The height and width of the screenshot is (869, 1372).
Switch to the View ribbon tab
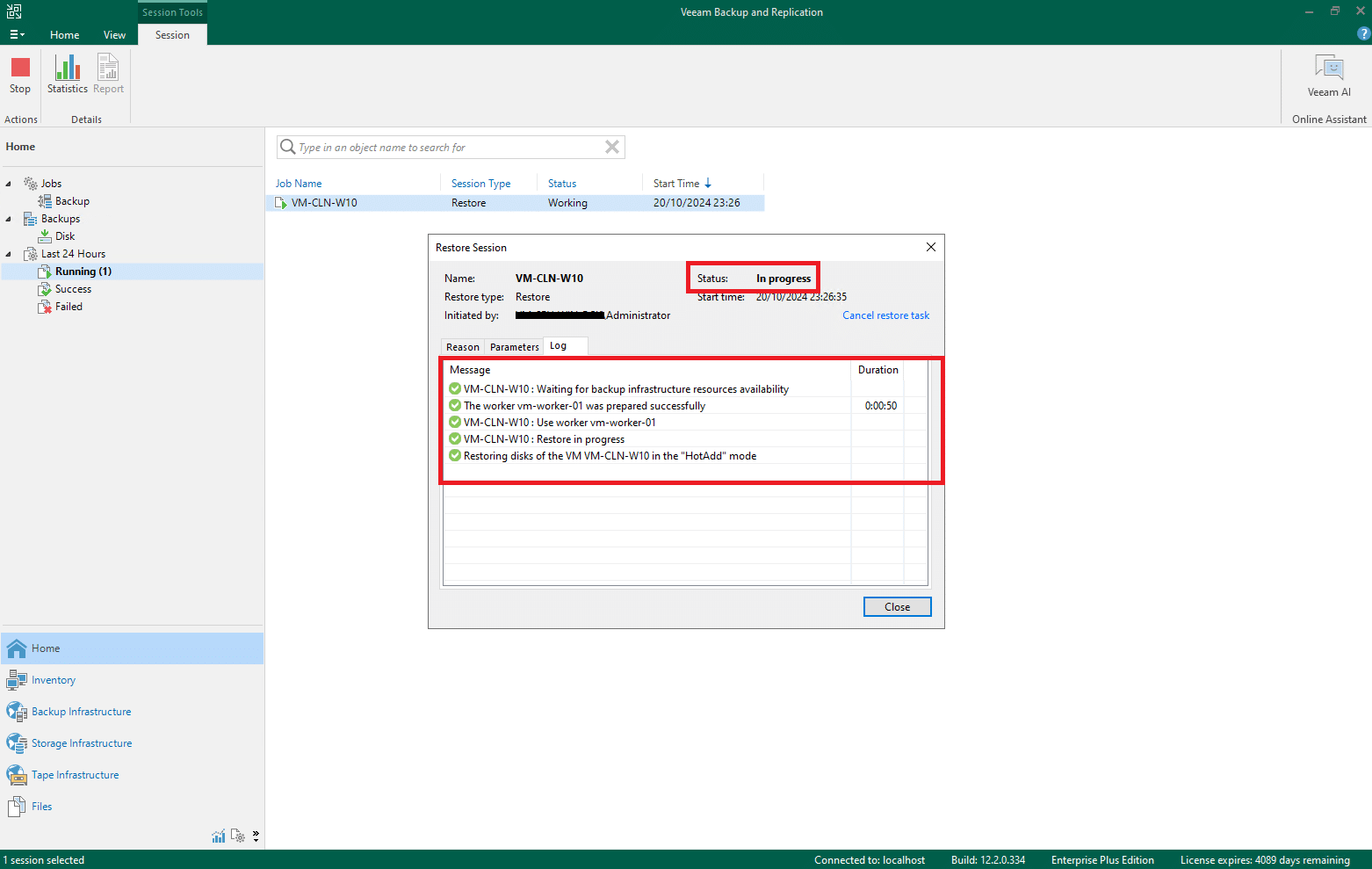pos(114,35)
